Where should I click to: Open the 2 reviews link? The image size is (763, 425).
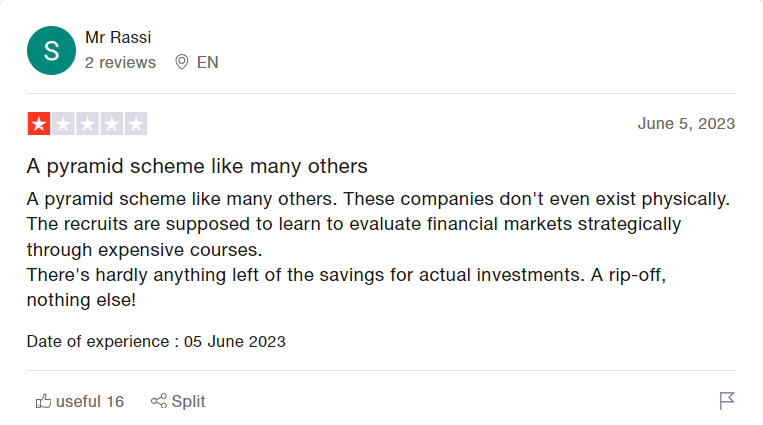[121, 62]
